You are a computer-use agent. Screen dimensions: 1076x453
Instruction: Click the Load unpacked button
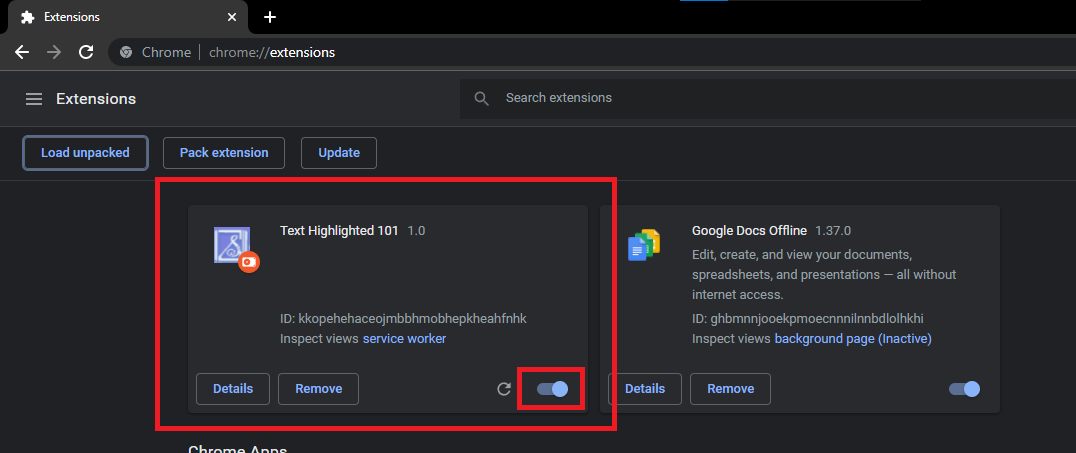pyautogui.click(x=85, y=152)
